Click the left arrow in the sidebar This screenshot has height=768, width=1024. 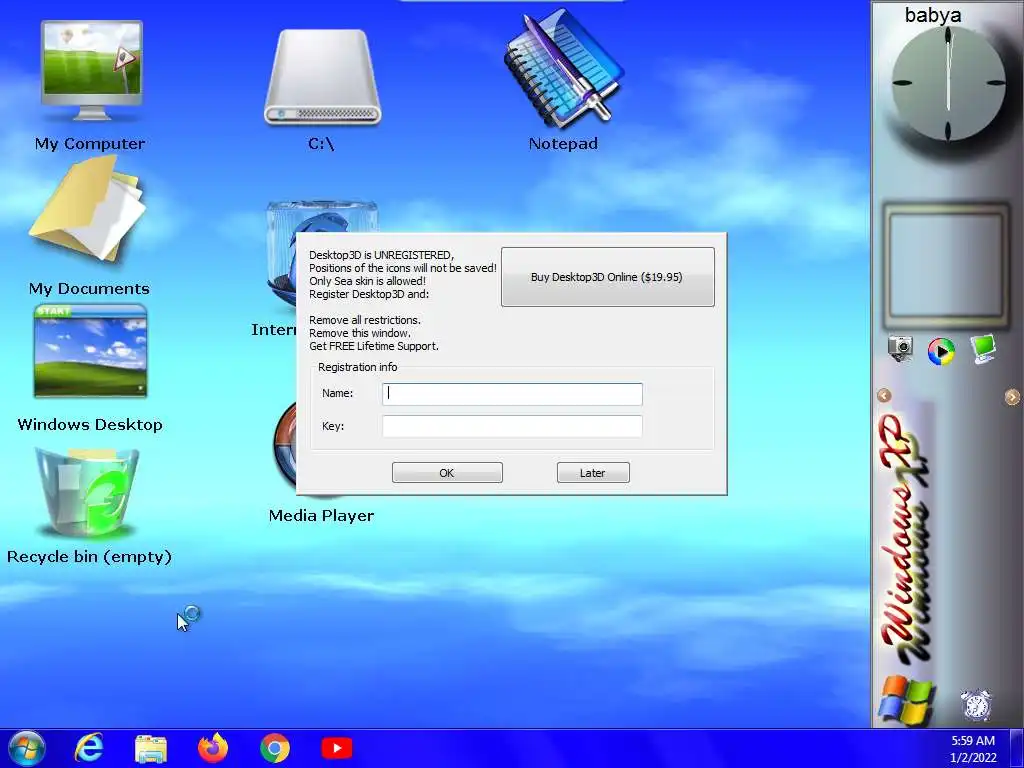click(884, 395)
